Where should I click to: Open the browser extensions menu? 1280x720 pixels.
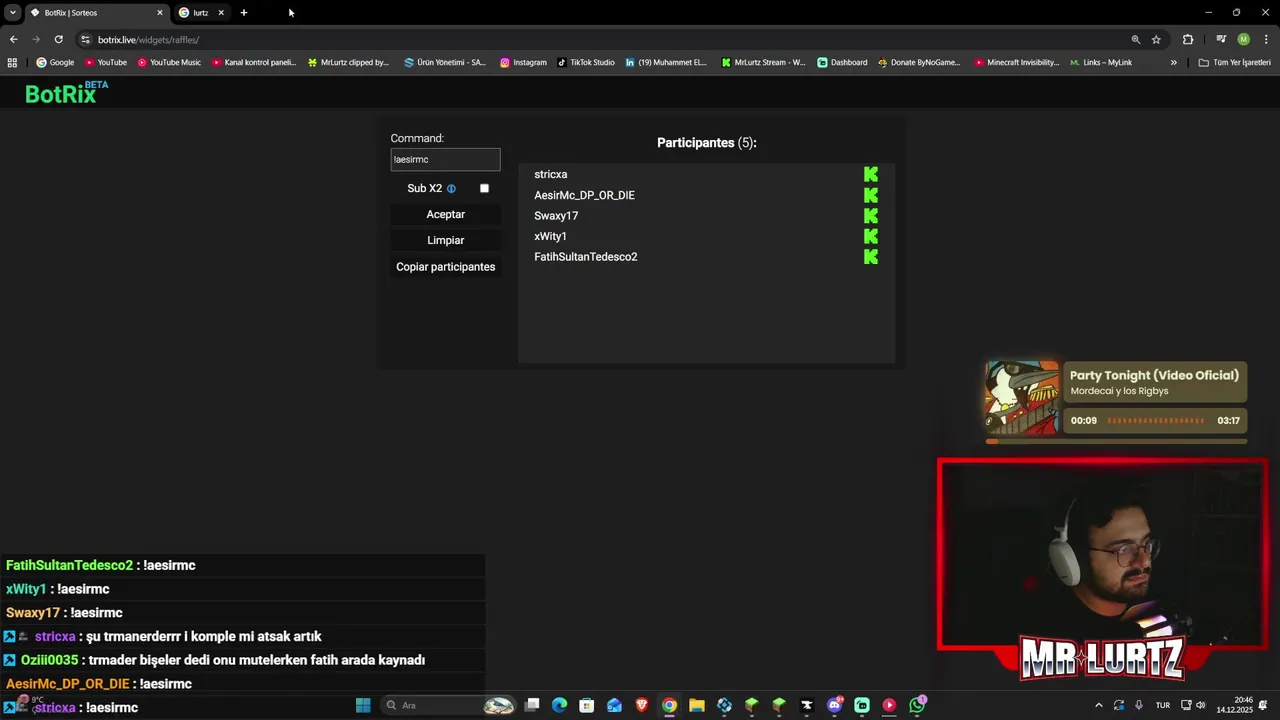click(x=1188, y=40)
